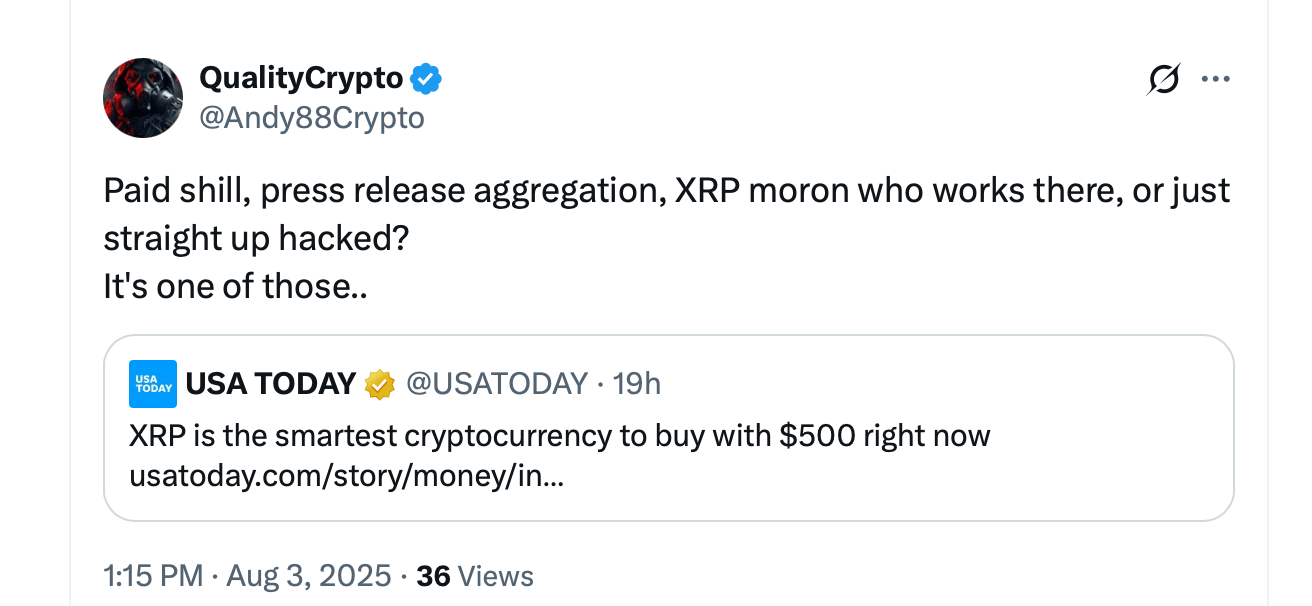1312x606 pixels.
Task: Click the Aug 3, 2025 post date
Action: pyautogui.click(x=308, y=576)
